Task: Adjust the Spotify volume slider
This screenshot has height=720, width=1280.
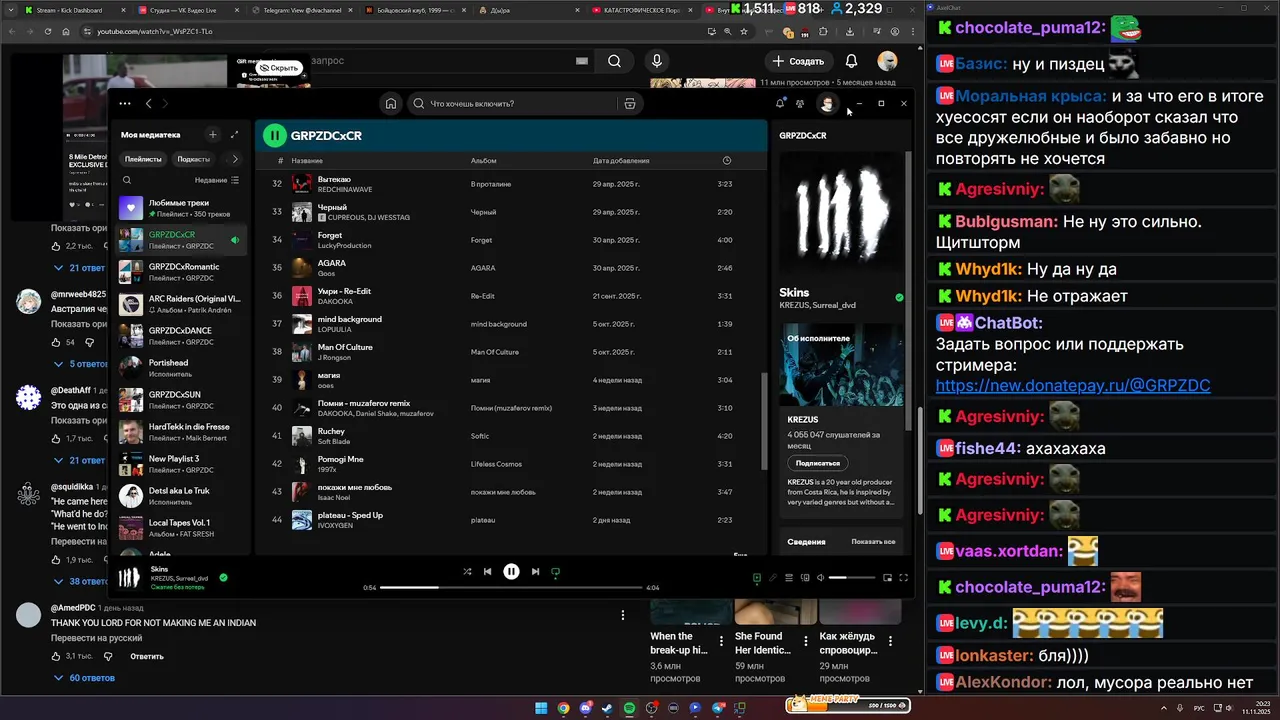Action: (852, 577)
